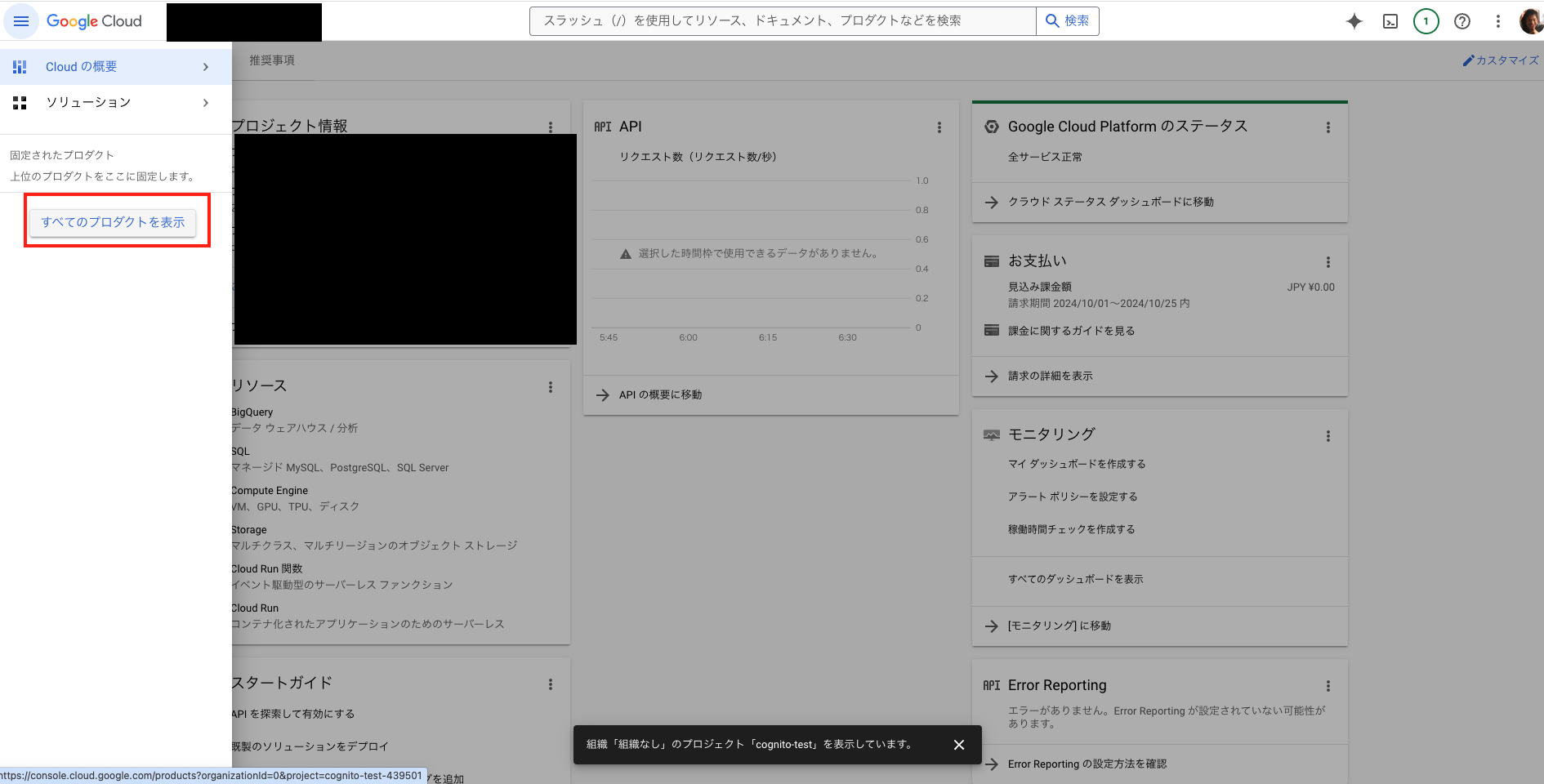Open the main navigation hamburger menu
The width and height of the screenshot is (1544, 784).
[x=21, y=21]
